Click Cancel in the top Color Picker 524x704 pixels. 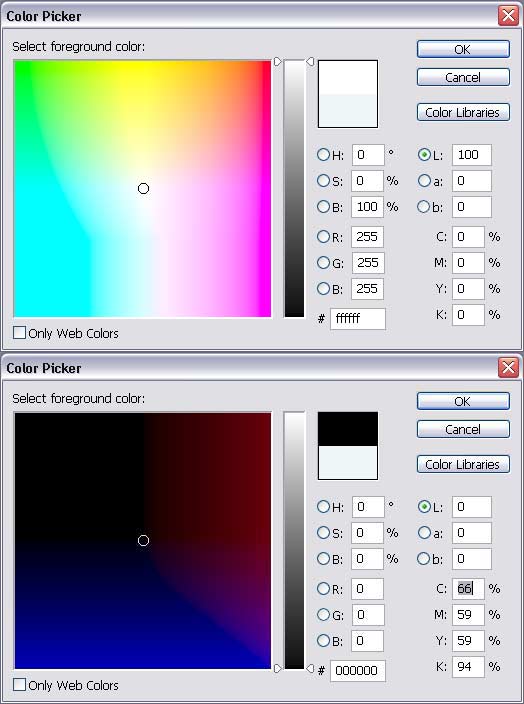pyautogui.click(x=463, y=77)
